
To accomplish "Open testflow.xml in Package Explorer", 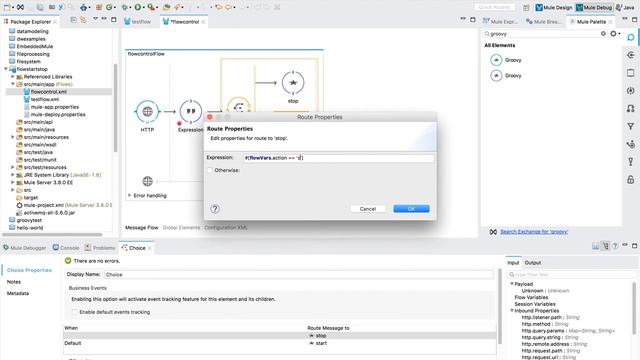I will (44, 99).
